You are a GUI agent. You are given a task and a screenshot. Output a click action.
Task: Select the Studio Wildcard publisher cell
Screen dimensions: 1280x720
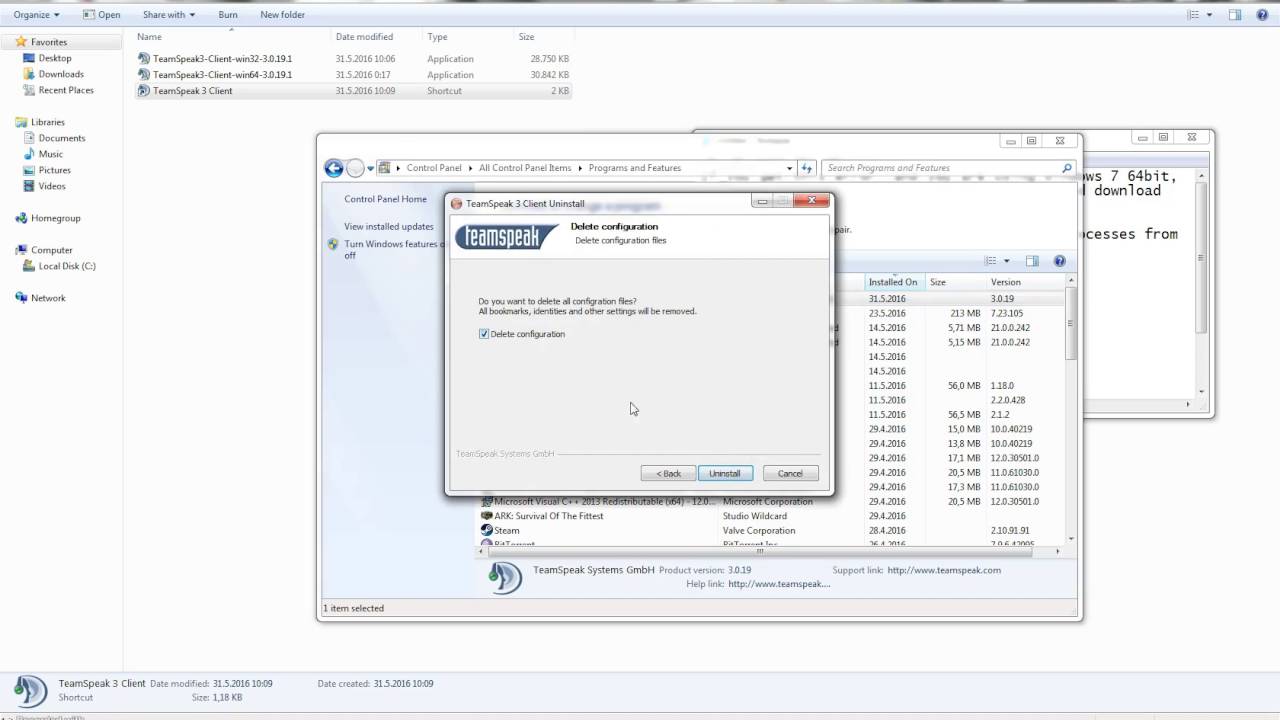point(754,516)
